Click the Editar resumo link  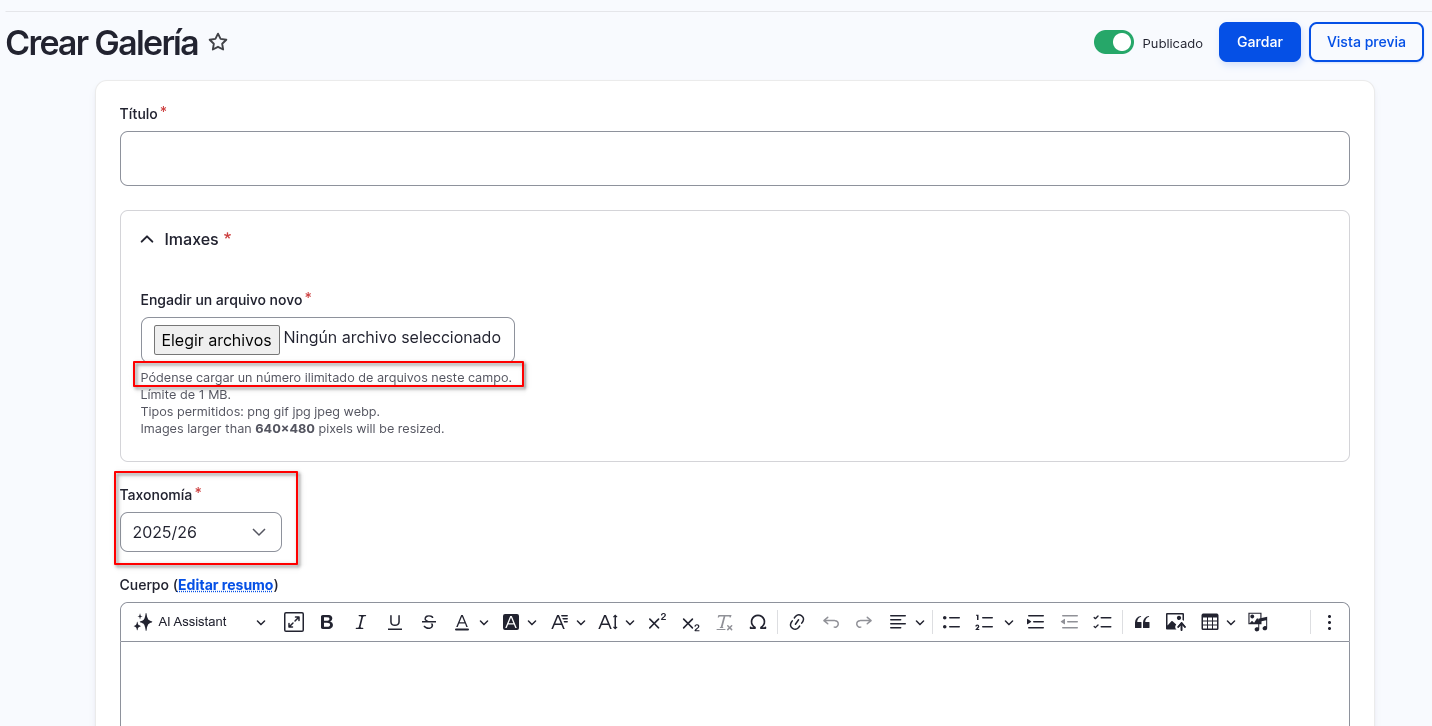click(x=225, y=584)
